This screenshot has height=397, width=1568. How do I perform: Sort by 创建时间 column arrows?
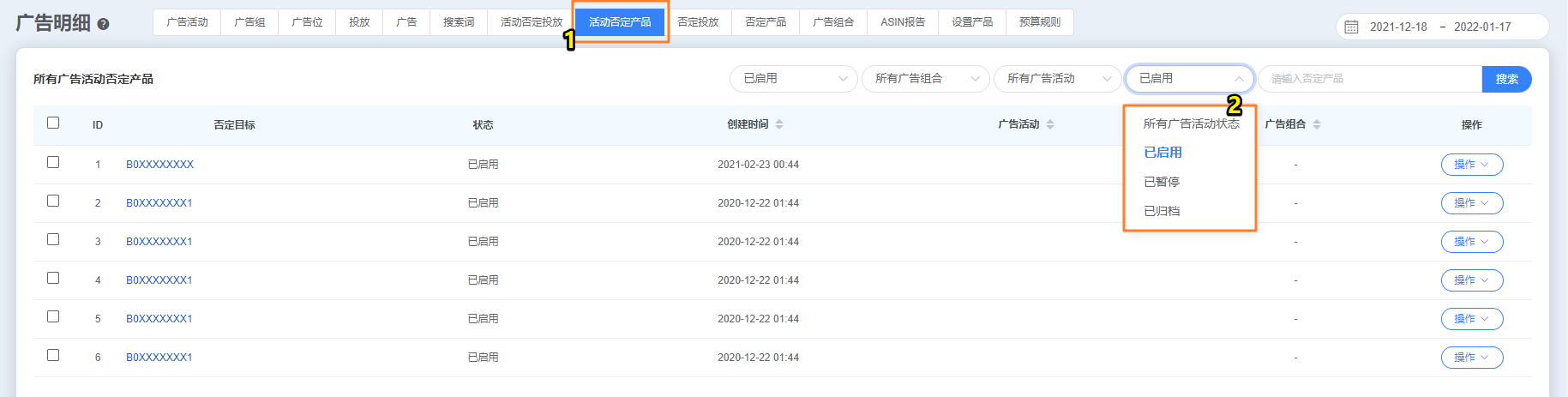pyautogui.click(x=779, y=124)
